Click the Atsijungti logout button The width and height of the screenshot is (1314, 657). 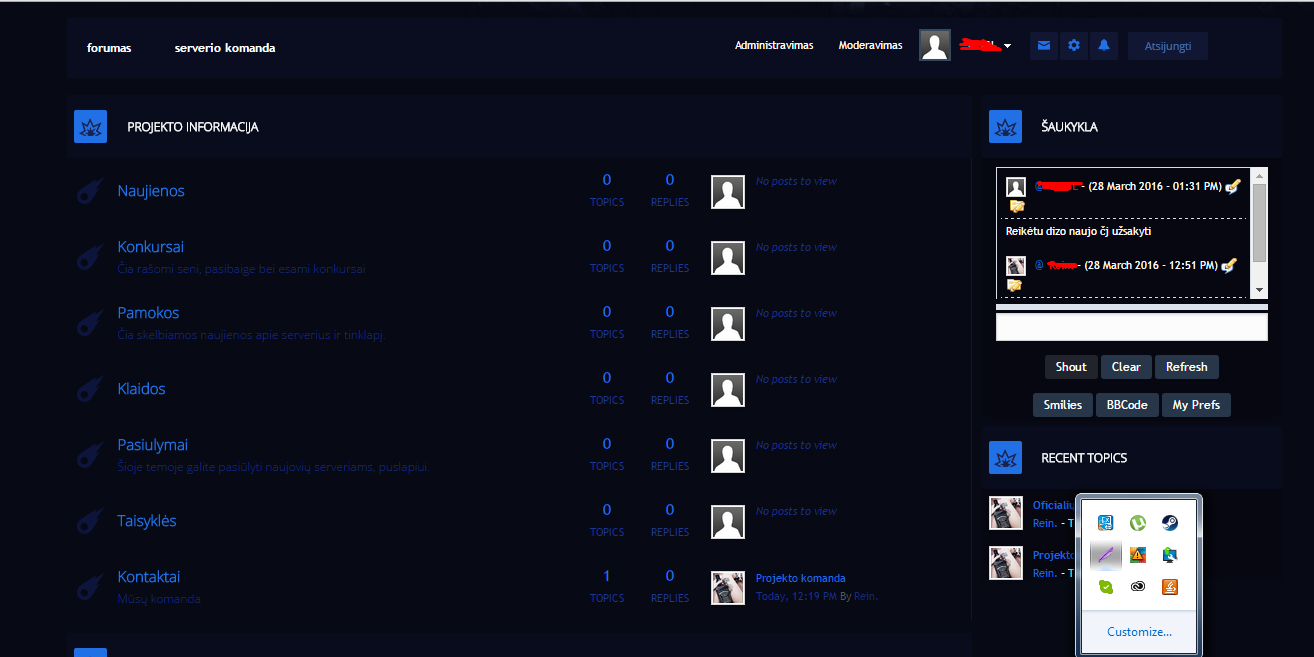(1168, 46)
